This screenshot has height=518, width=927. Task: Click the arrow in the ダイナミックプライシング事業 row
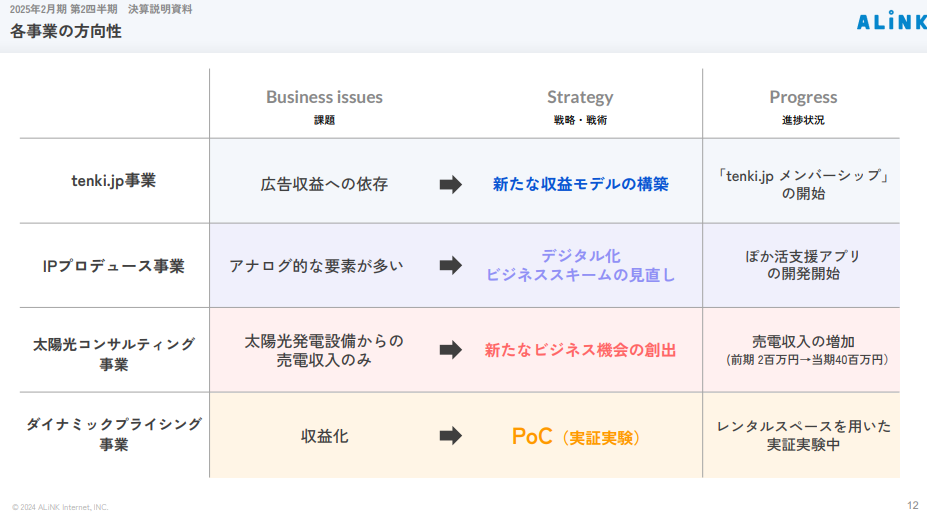[x=451, y=436]
